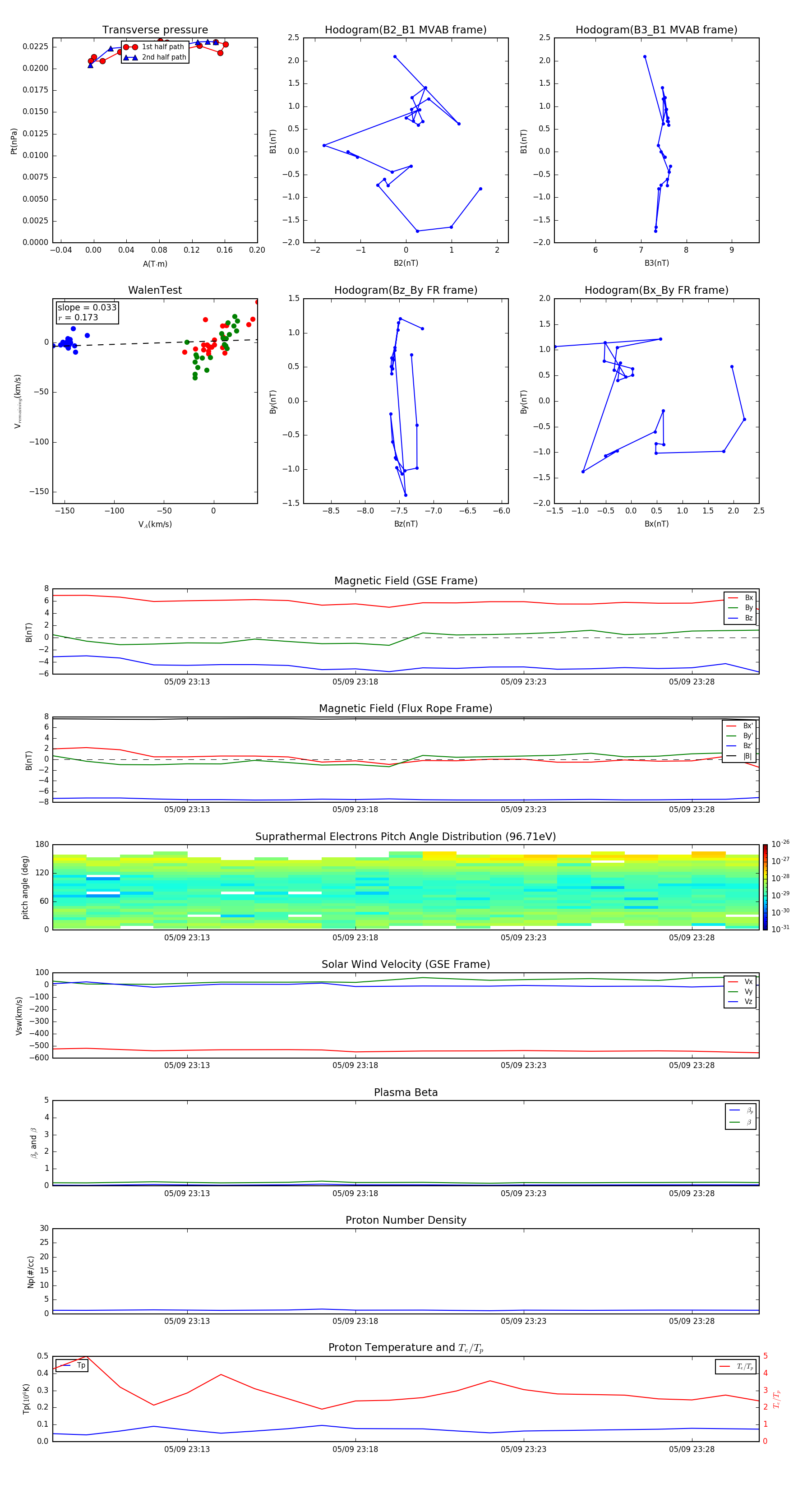Click the "Hodogram(Bz_By FR frame)" title
The height and width of the screenshot is (1489, 812).
click(406, 290)
